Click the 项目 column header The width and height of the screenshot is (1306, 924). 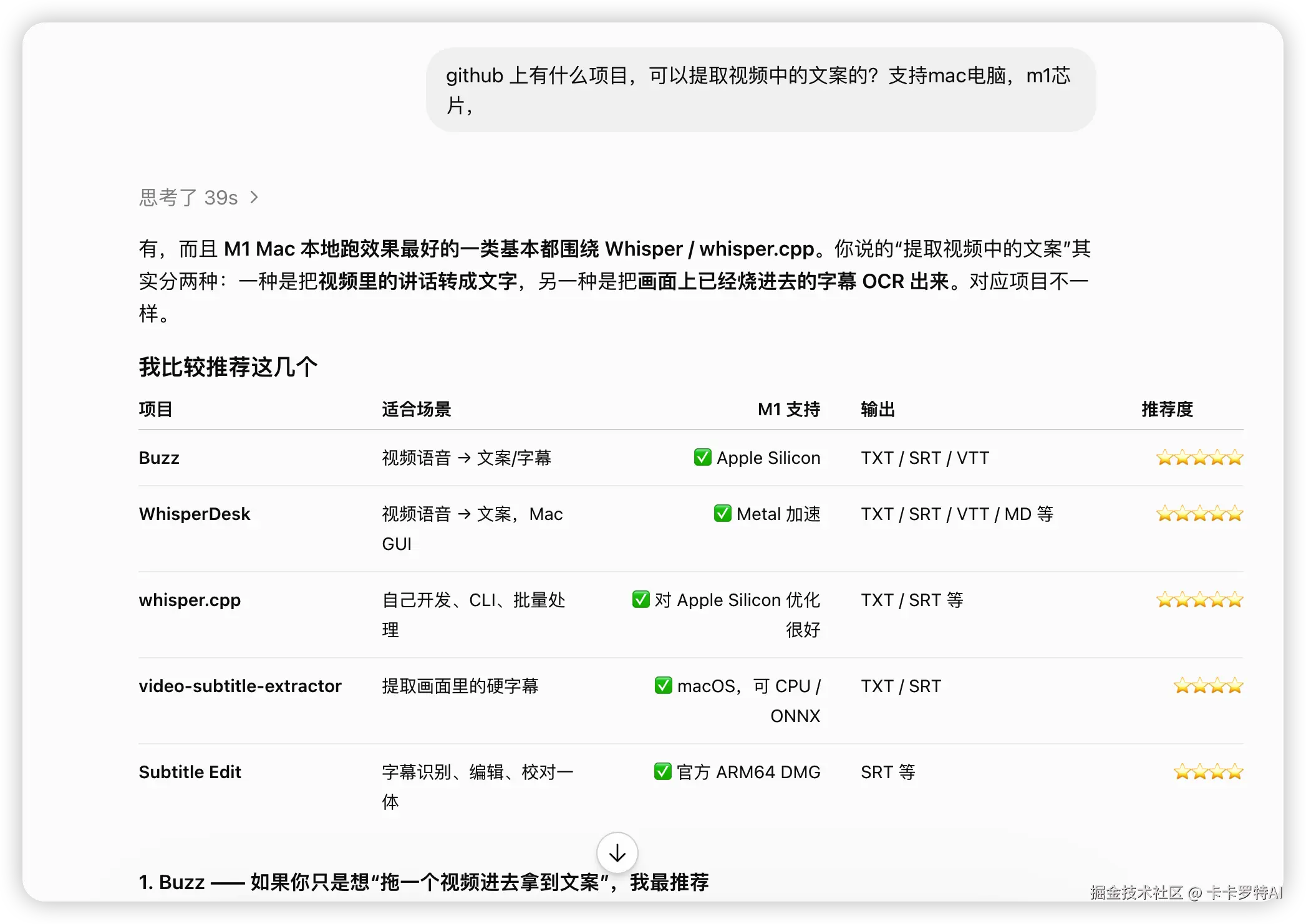(x=155, y=409)
